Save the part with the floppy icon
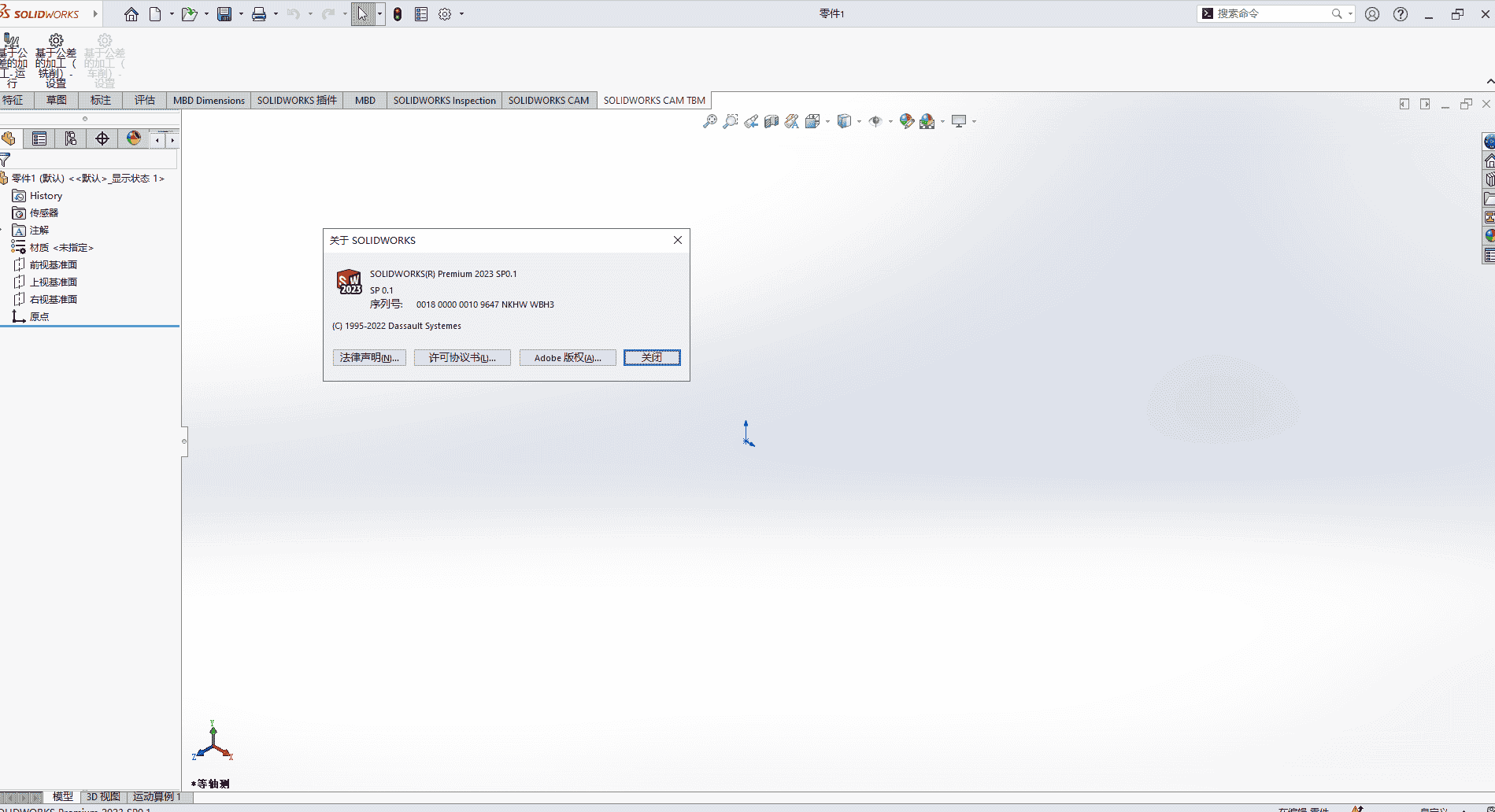Viewport: 1495px width, 812px height. pyautogui.click(x=224, y=14)
